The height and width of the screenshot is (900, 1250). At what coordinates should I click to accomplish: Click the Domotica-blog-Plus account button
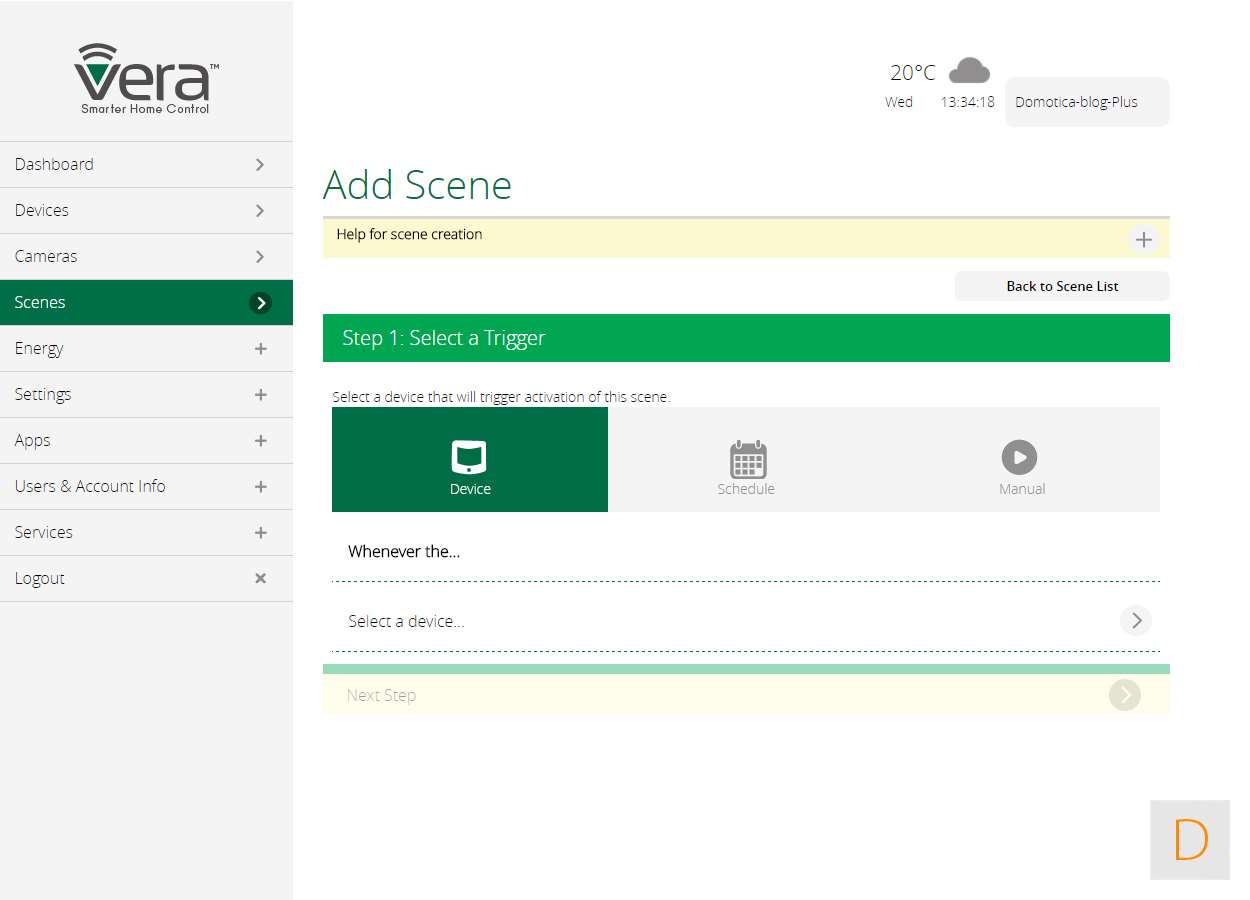[1086, 102]
